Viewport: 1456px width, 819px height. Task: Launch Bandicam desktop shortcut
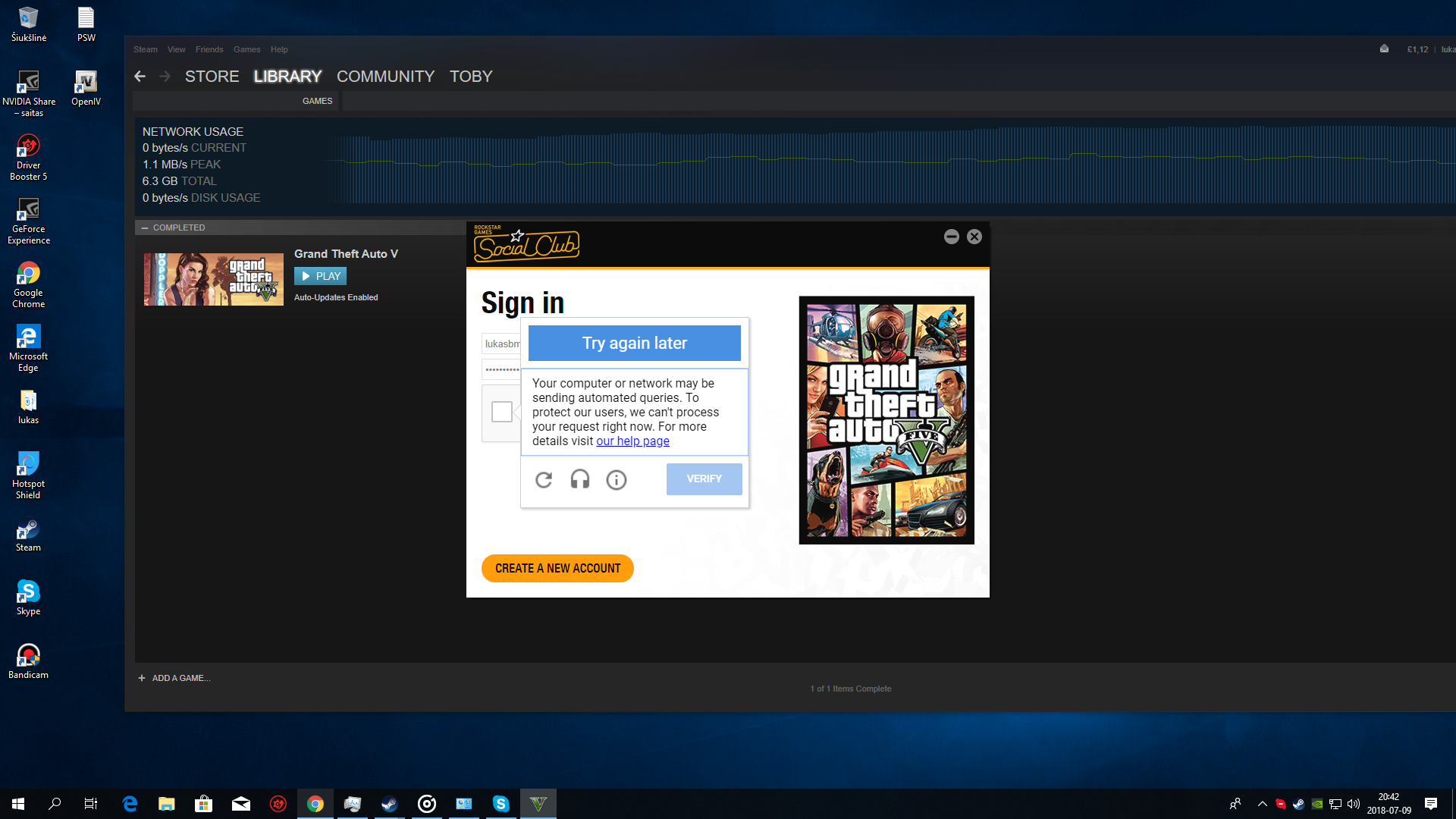29,662
